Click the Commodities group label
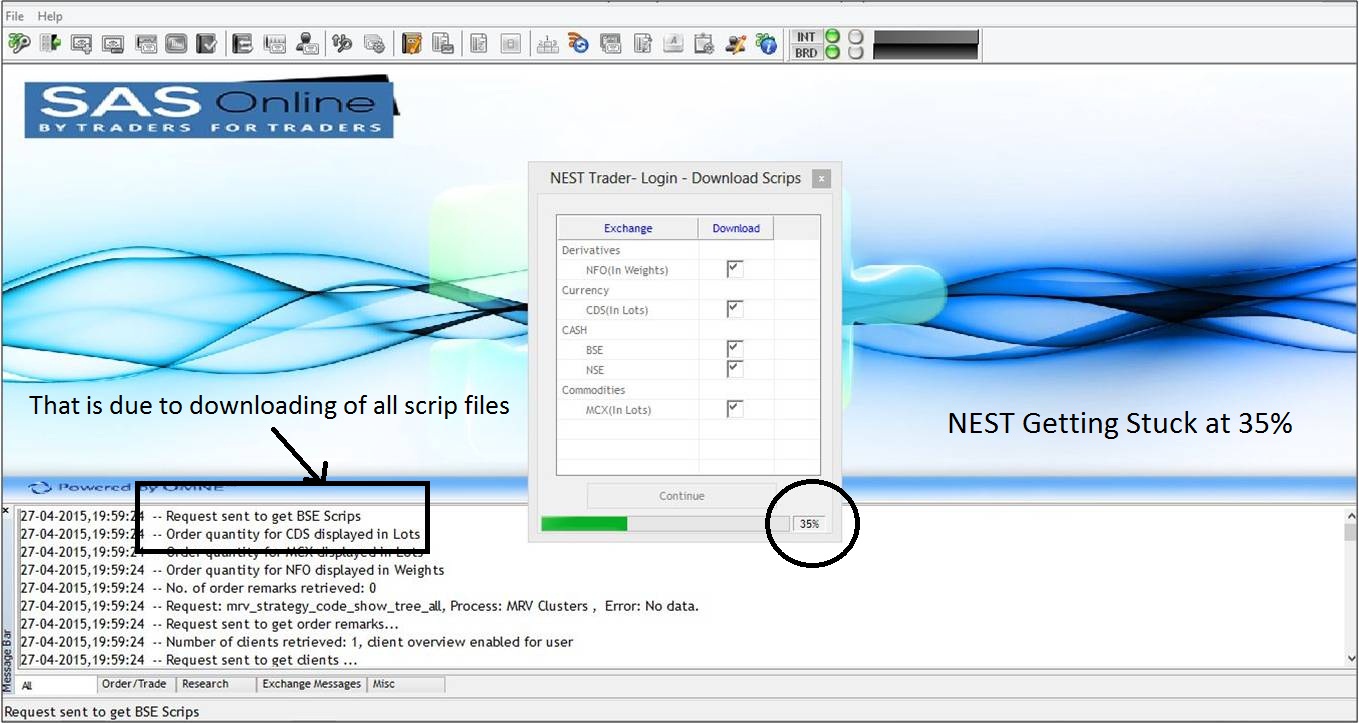 tap(593, 390)
